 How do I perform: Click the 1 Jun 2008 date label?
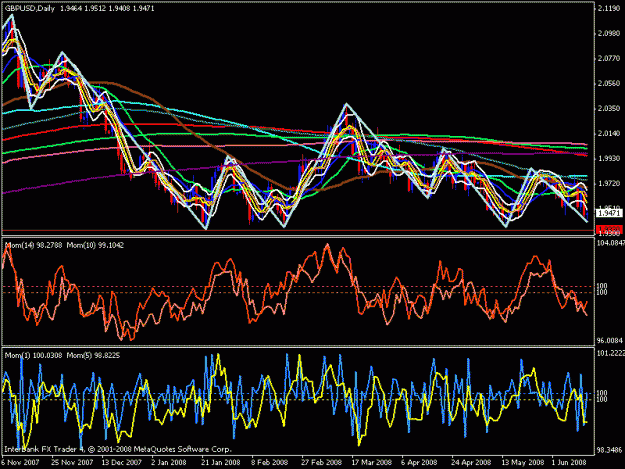tap(569, 462)
